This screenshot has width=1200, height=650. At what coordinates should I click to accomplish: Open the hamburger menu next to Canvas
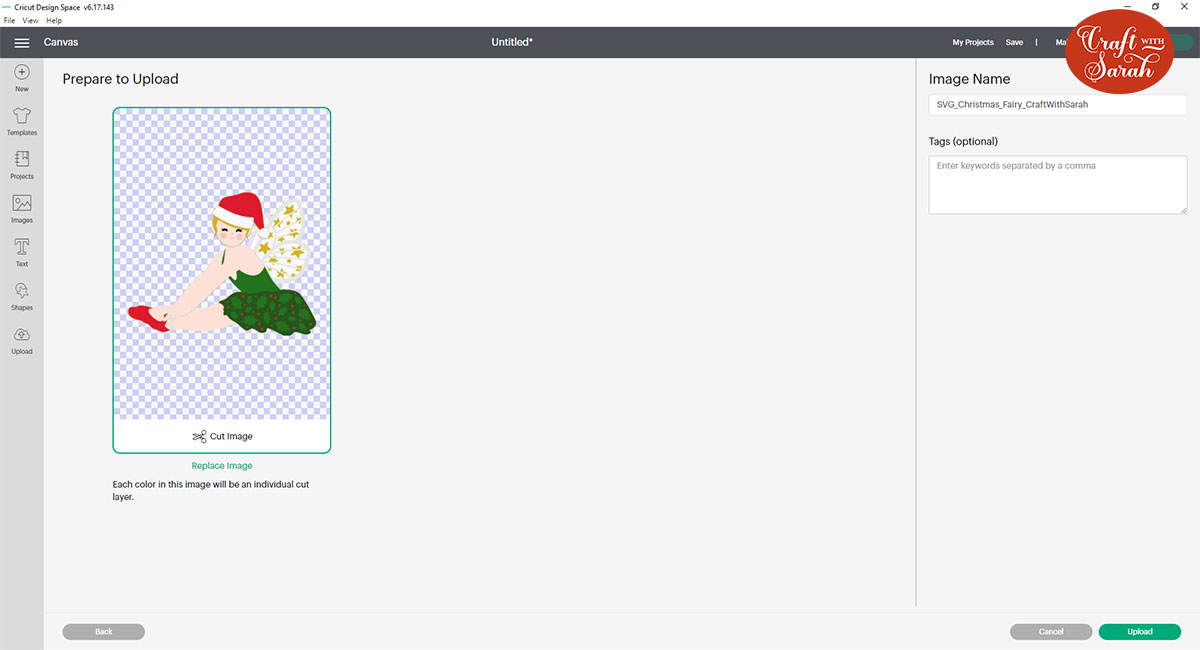tap(21, 42)
